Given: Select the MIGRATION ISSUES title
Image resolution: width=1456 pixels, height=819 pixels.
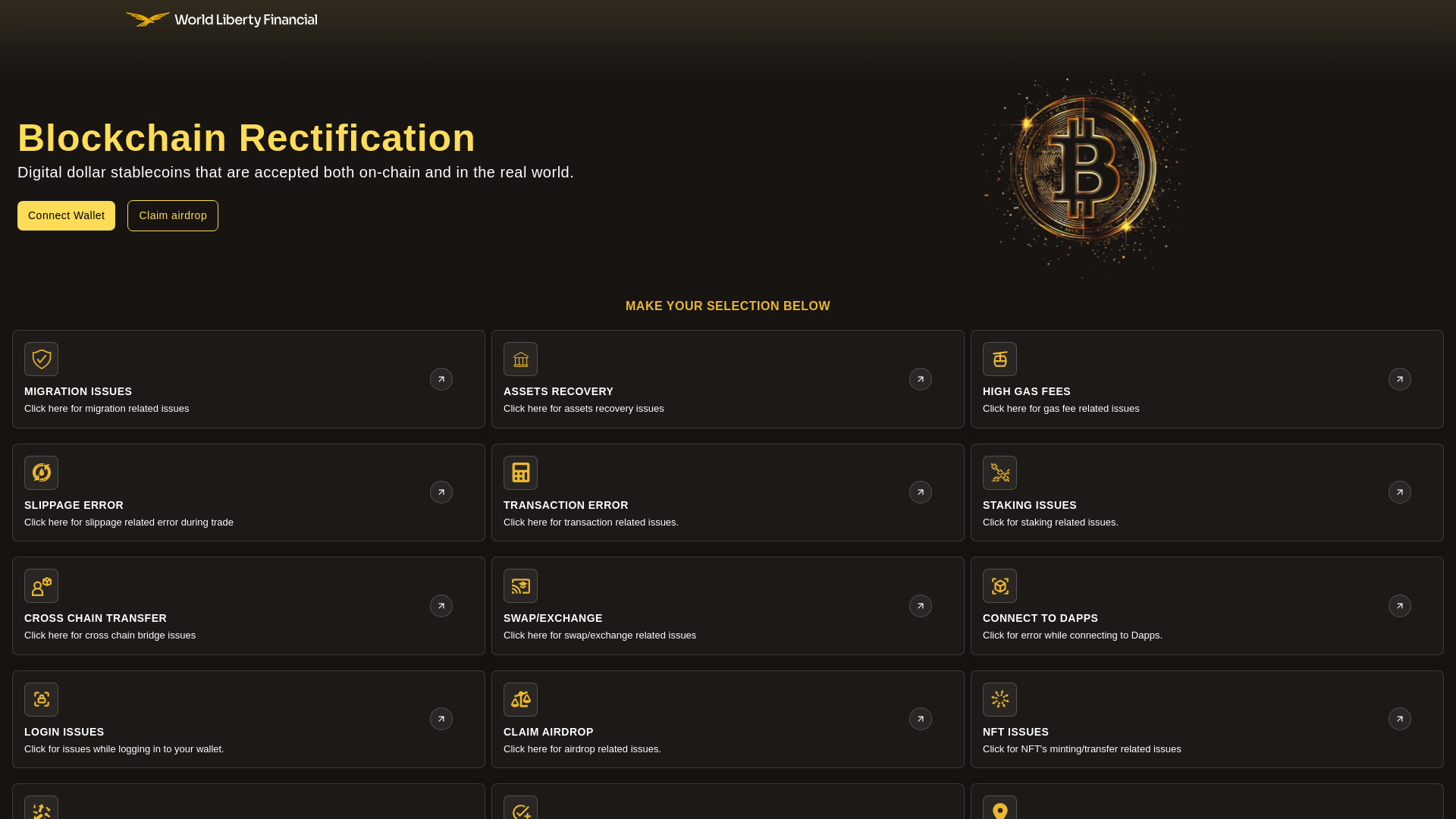Looking at the screenshot, I should [x=78, y=391].
